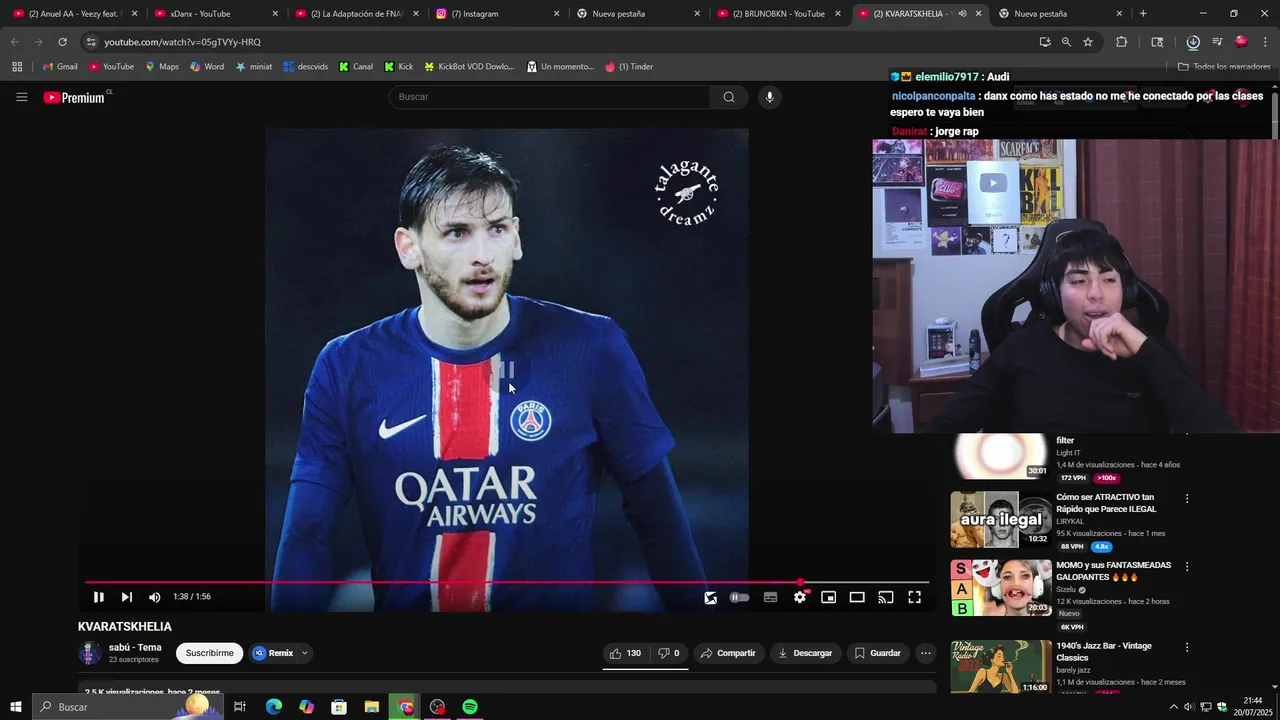
Task: Switch to La Adaptación de FNAF tab
Action: [x=357, y=14]
